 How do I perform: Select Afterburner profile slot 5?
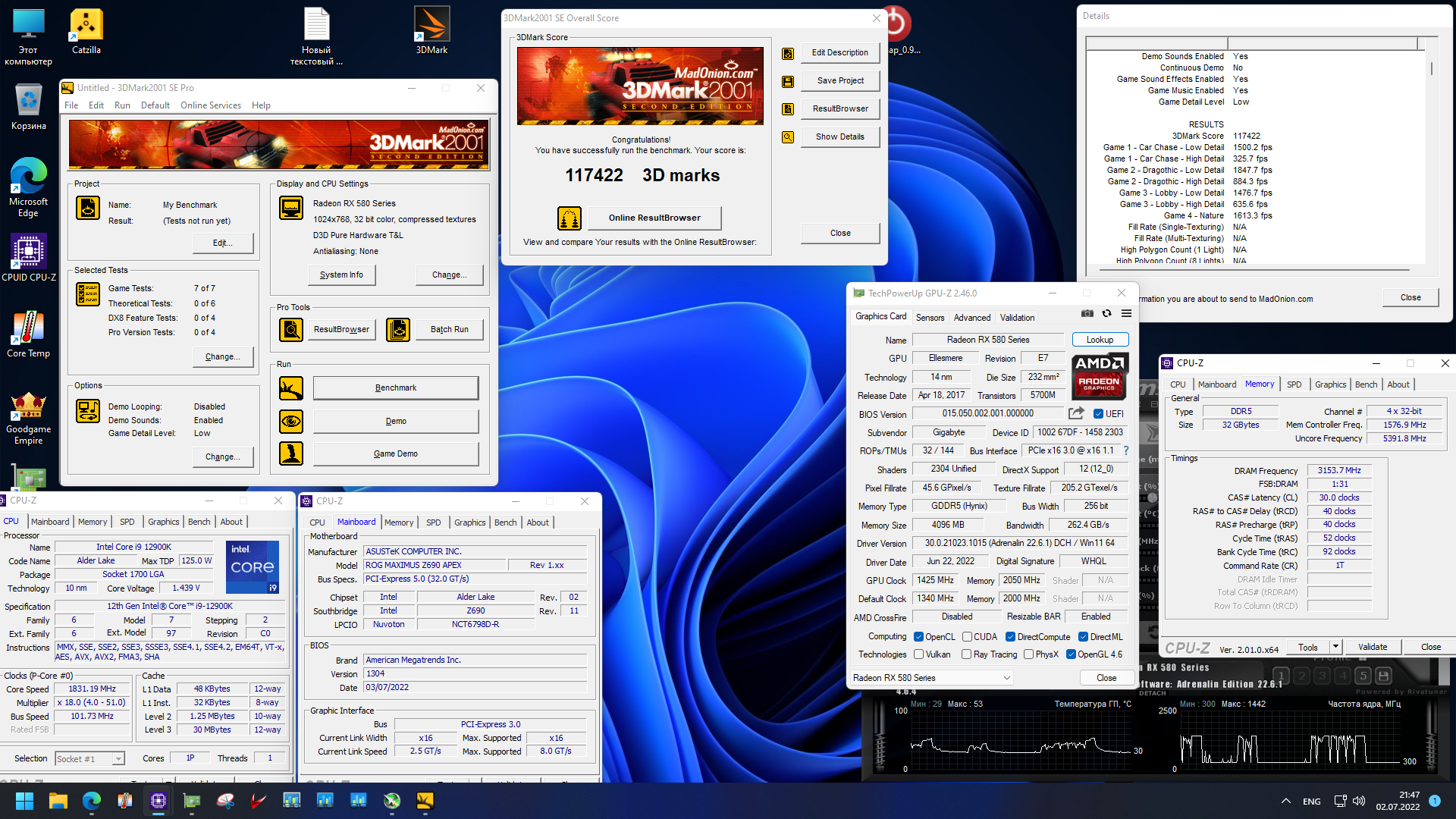[x=1363, y=676]
